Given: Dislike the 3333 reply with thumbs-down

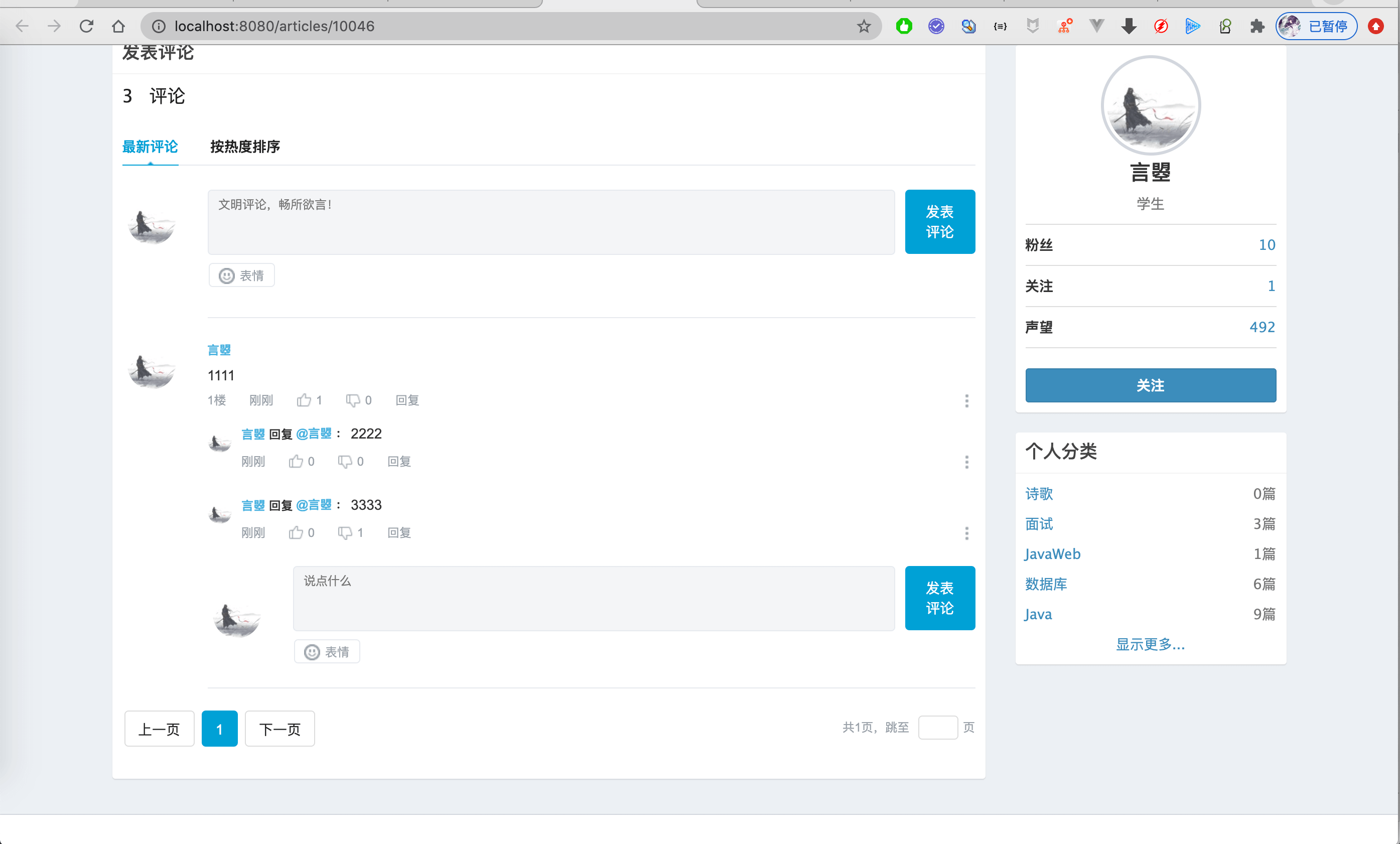Looking at the screenshot, I should coord(345,532).
